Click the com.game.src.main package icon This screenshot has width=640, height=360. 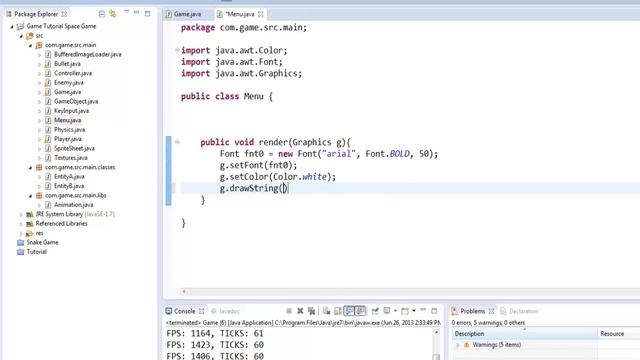coord(39,45)
